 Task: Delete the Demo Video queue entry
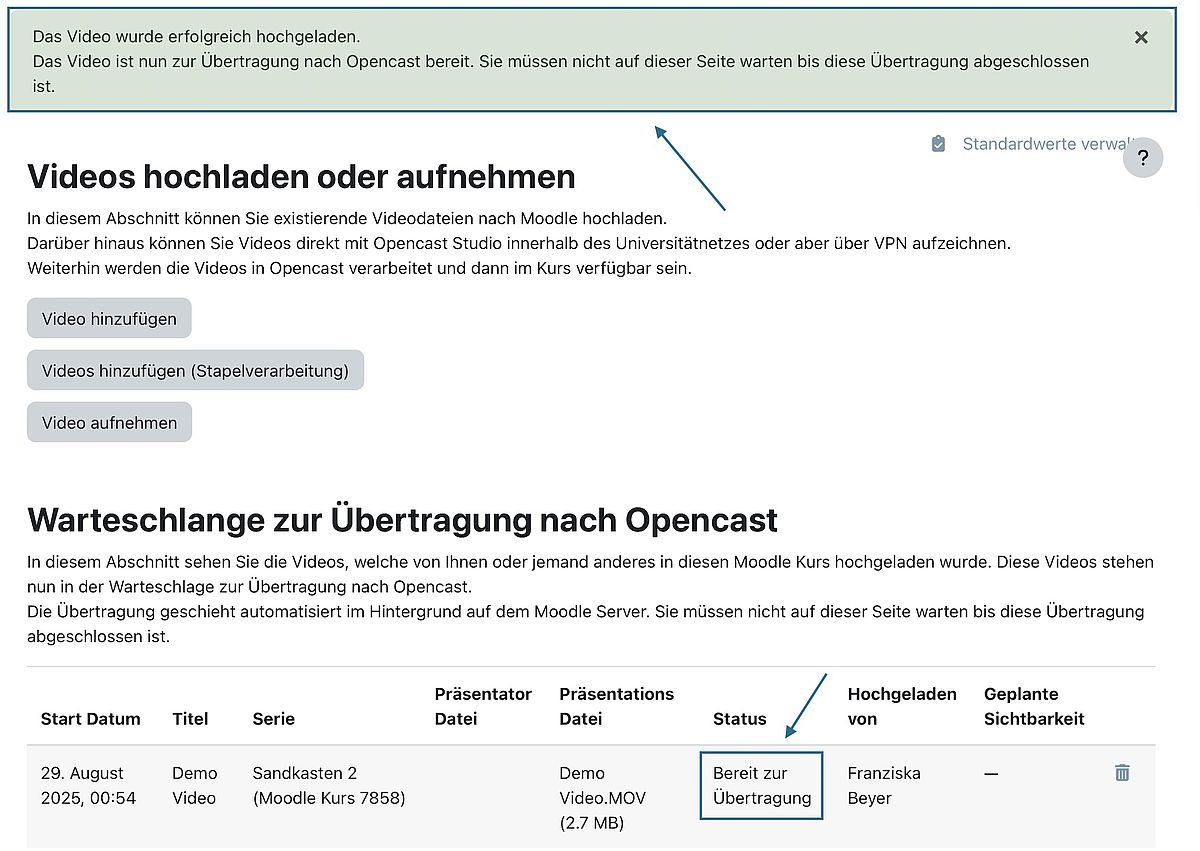[1122, 773]
